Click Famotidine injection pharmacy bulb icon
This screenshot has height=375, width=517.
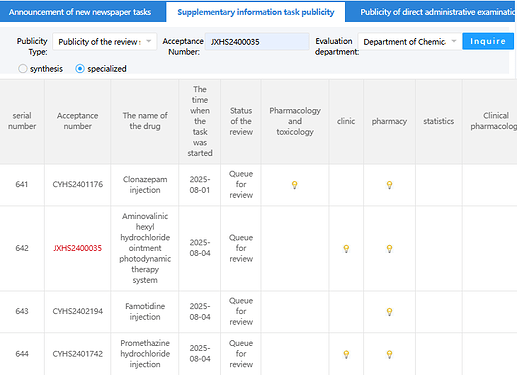389,312
